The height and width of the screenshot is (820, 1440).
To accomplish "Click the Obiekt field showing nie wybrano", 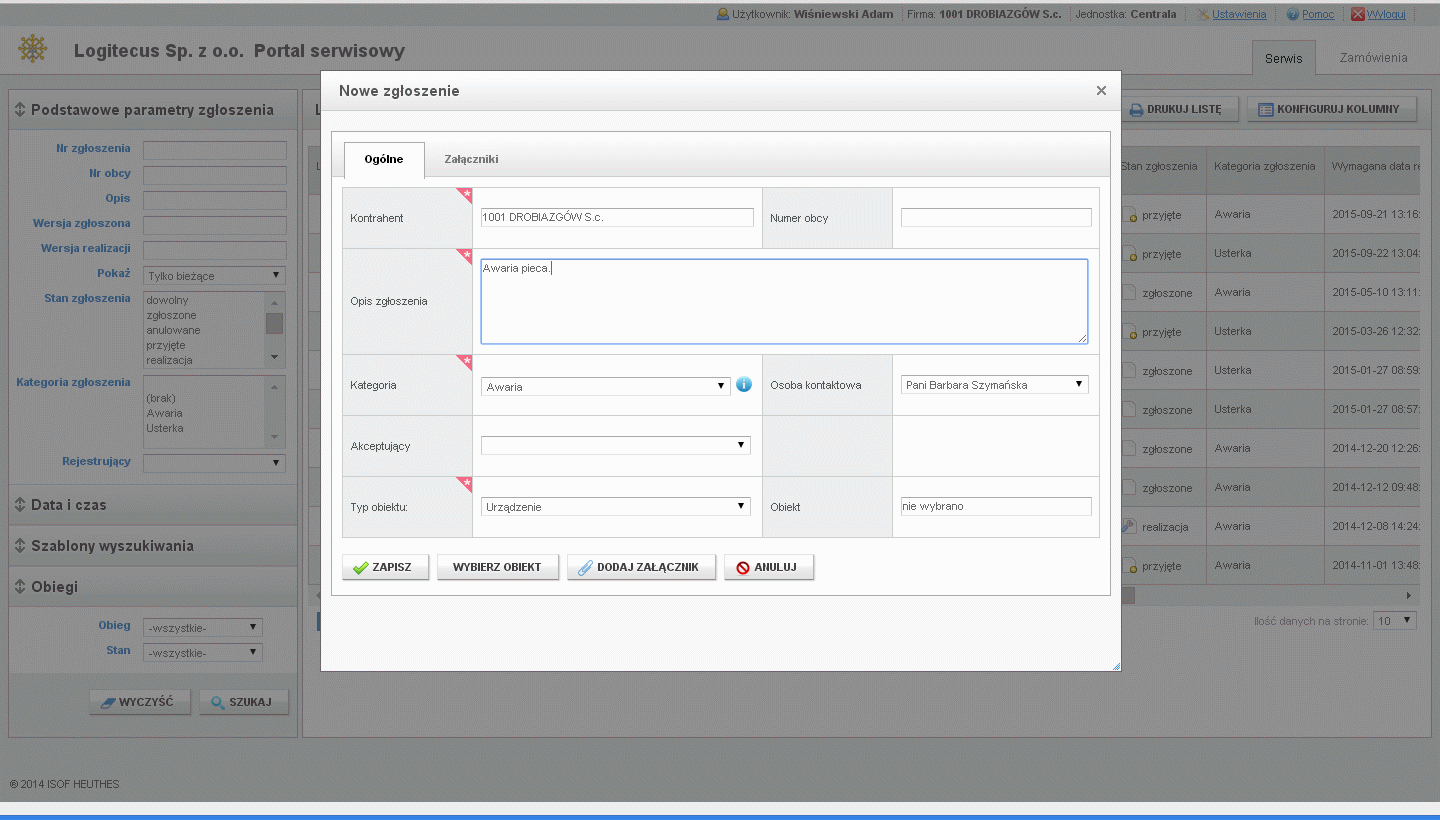I will point(996,506).
